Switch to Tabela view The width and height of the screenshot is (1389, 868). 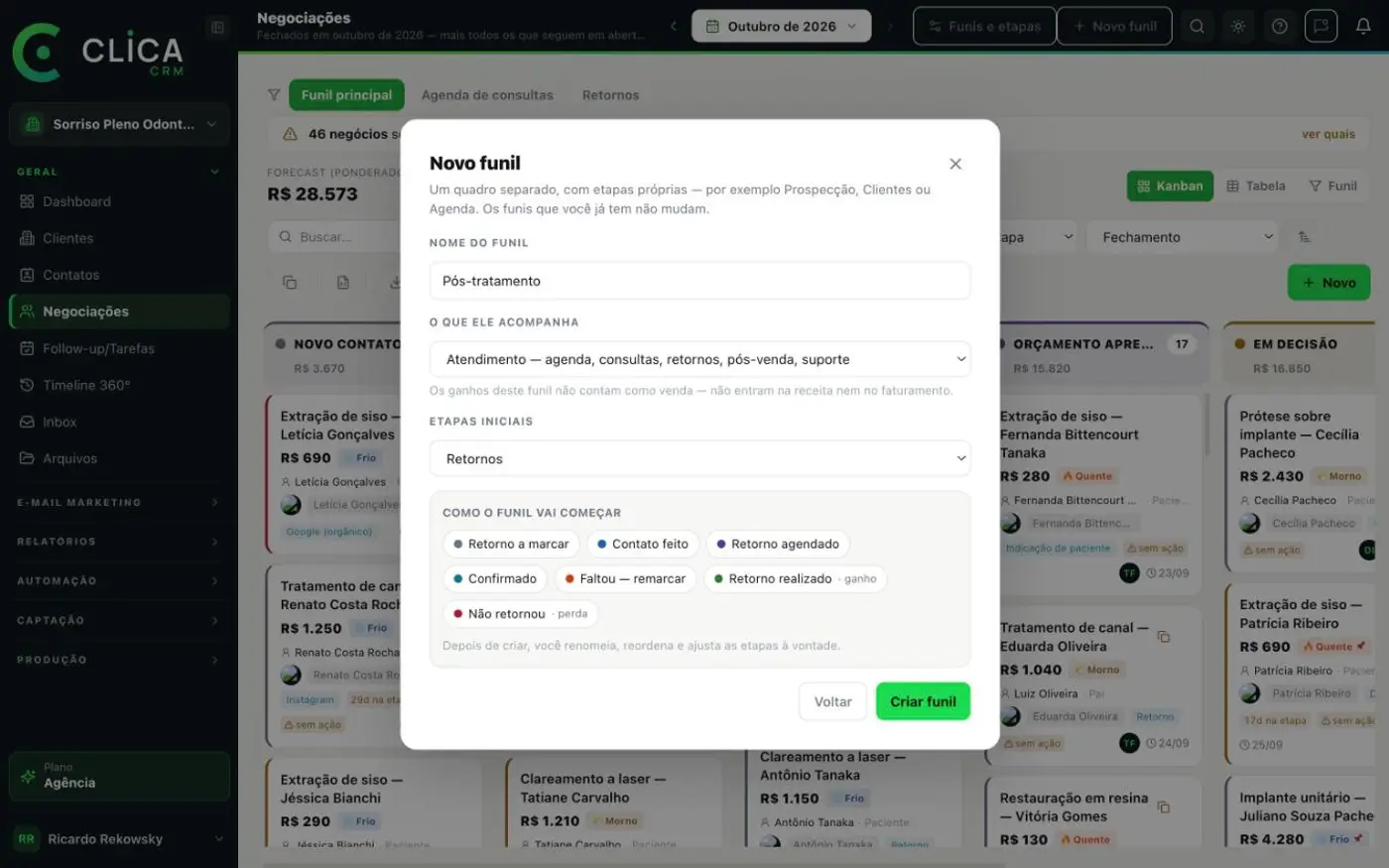[1256, 186]
